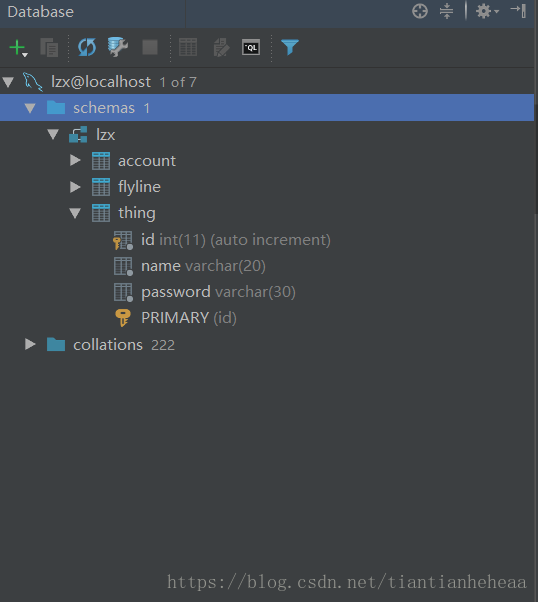Open Data Source Properties wrench icon

coord(118,47)
